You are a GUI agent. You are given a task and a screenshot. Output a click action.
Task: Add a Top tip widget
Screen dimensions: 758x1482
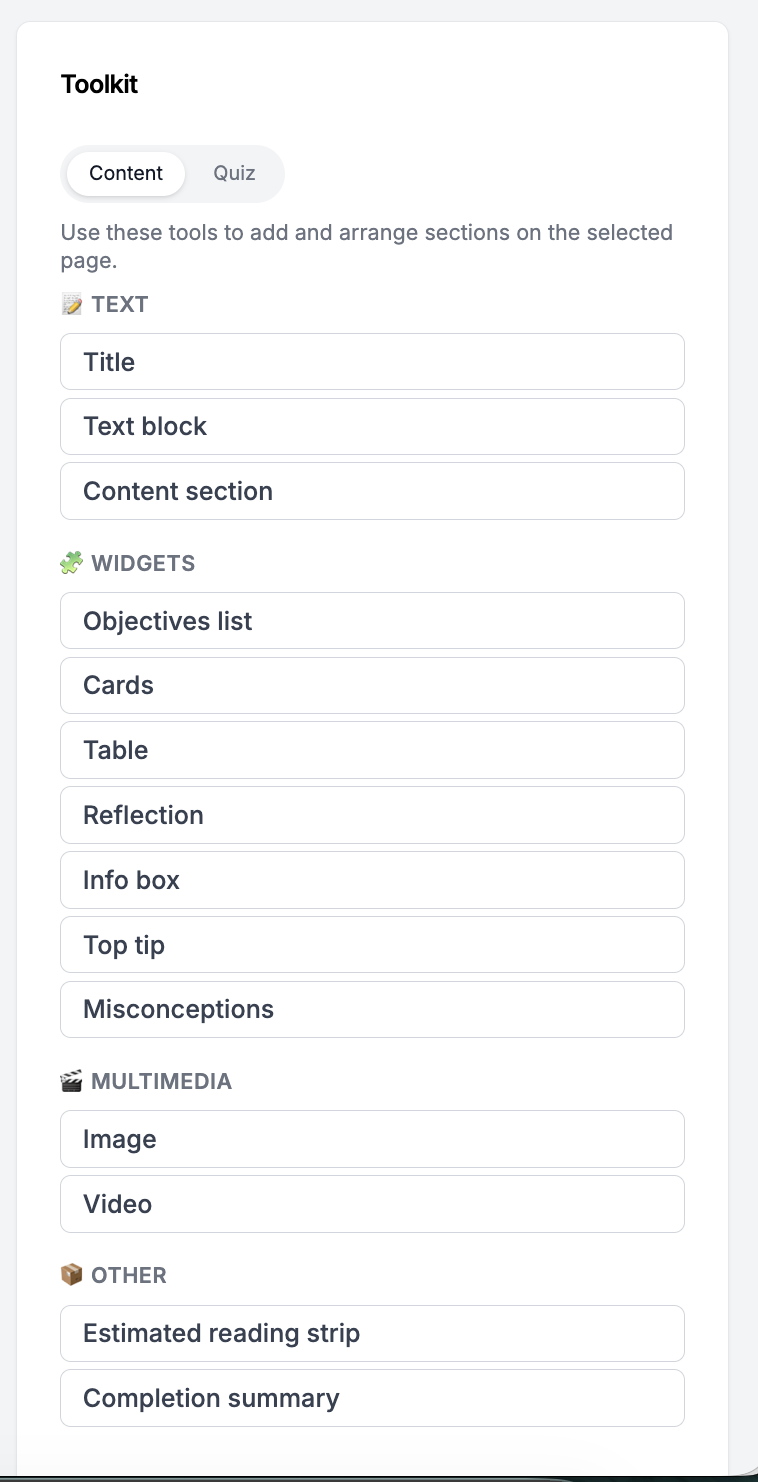pos(372,944)
